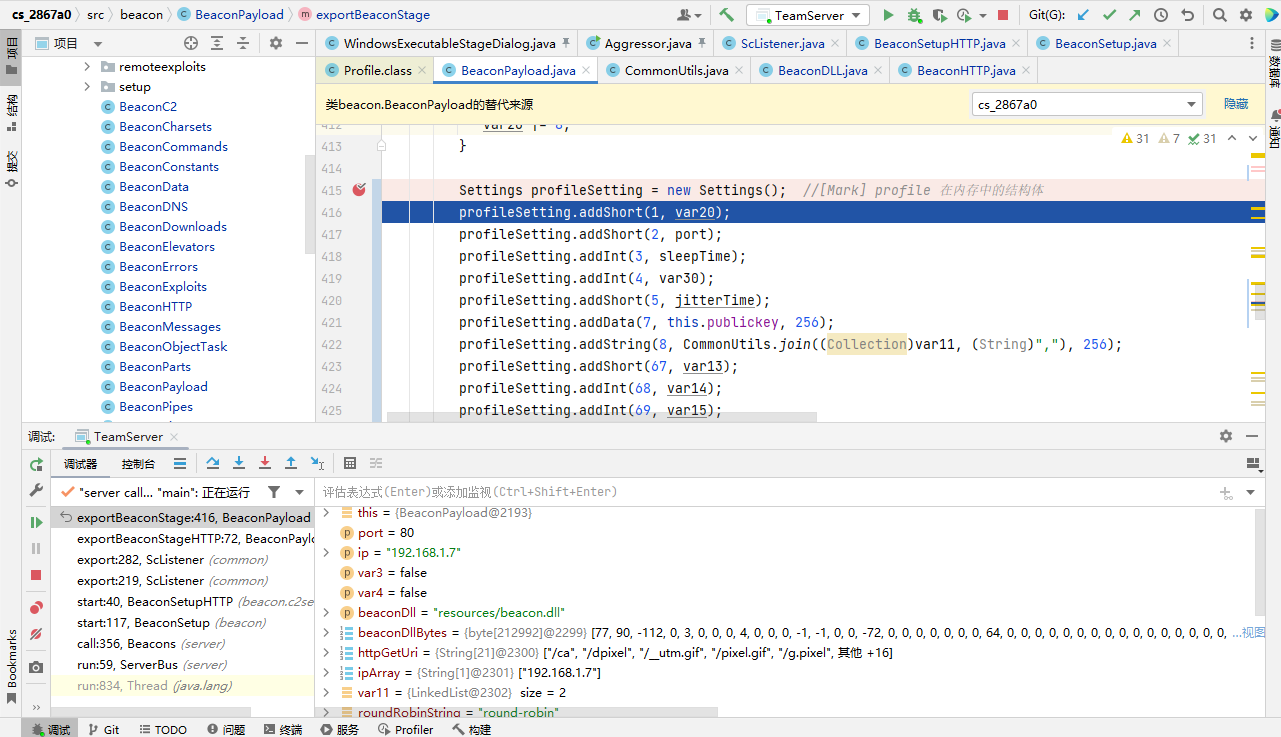The image size is (1281, 737).
Task: Commit changes via Git checkmark icon
Action: pyautogui.click(x=1109, y=15)
